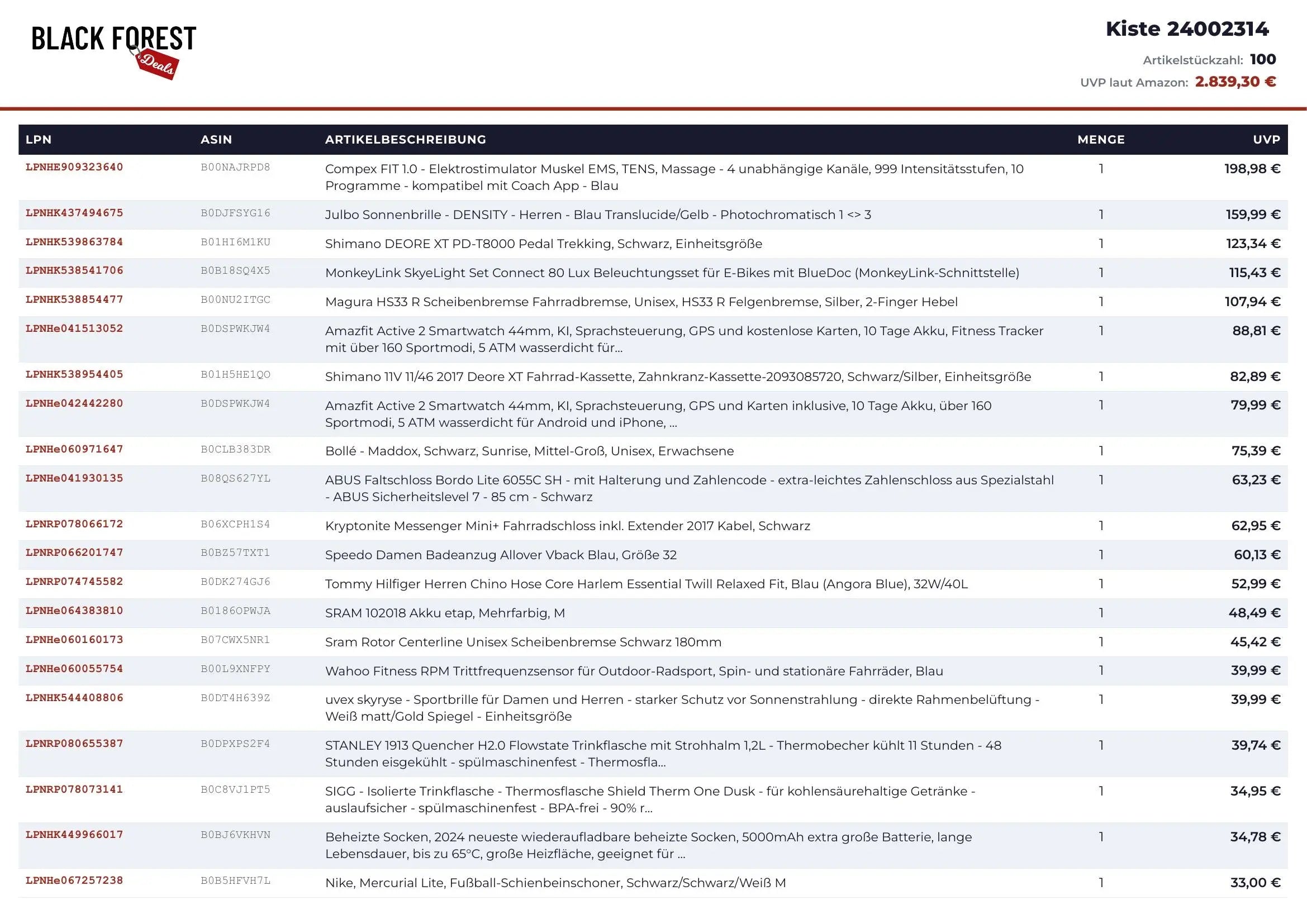Image resolution: width=1307 pixels, height=924 pixels.
Task: Select LPN LPNHe064383810
Action: click(74, 611)
